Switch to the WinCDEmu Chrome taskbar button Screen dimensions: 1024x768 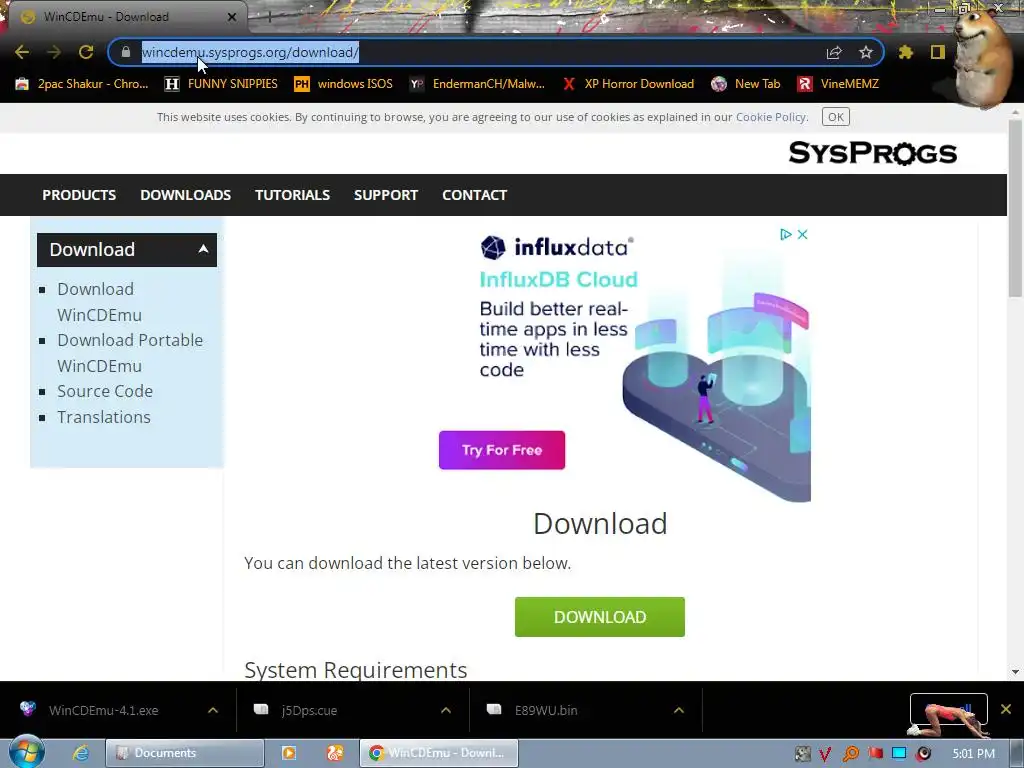tap(439, 753)
